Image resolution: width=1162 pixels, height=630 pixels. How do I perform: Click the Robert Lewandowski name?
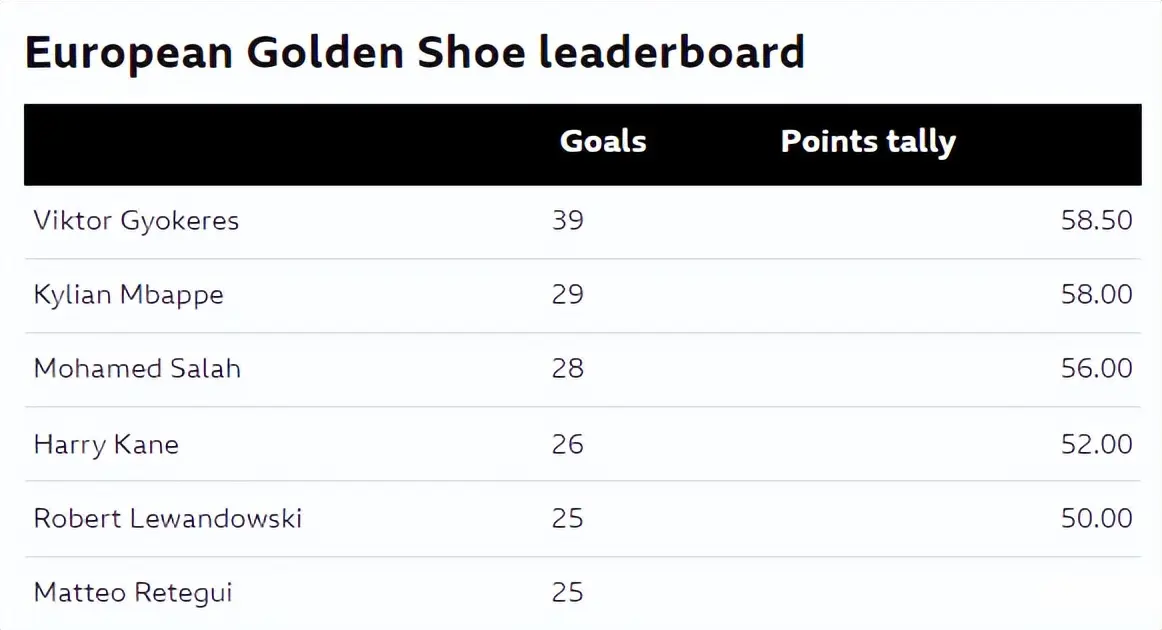pyautogui.click(x=167, y=518)
